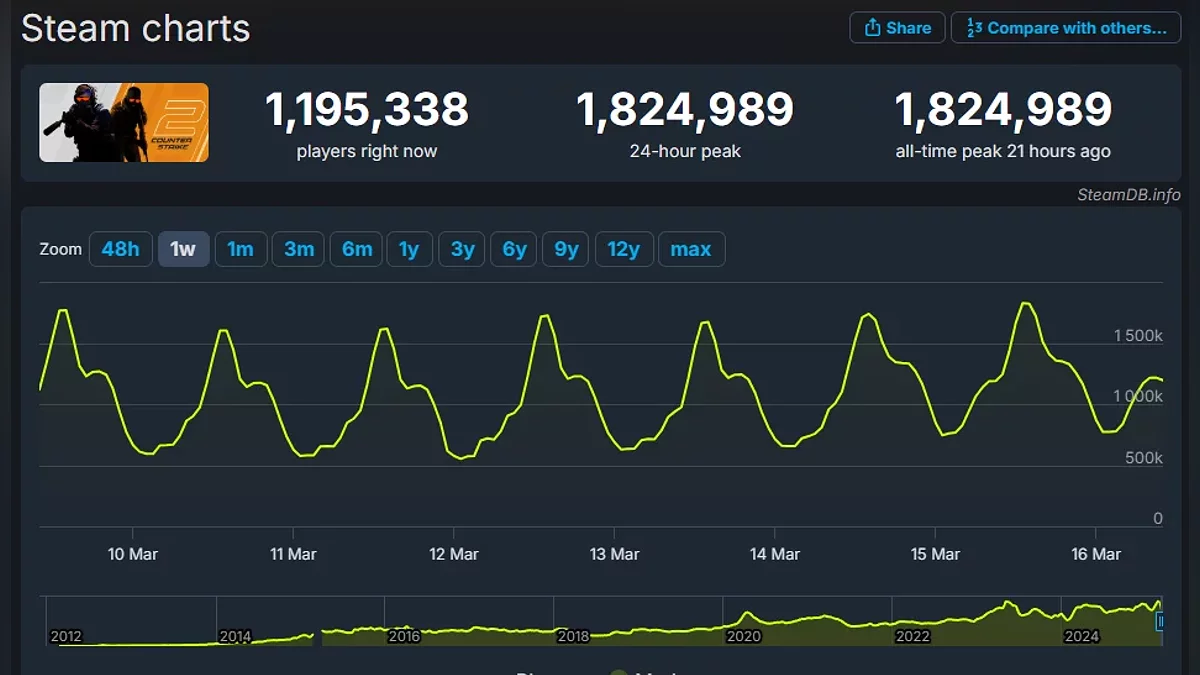Image resolution: width=1200 pixels, height=675 pixels.
Task: Click the 2022 mark in navigator timeline
Action: coord(913,636)
